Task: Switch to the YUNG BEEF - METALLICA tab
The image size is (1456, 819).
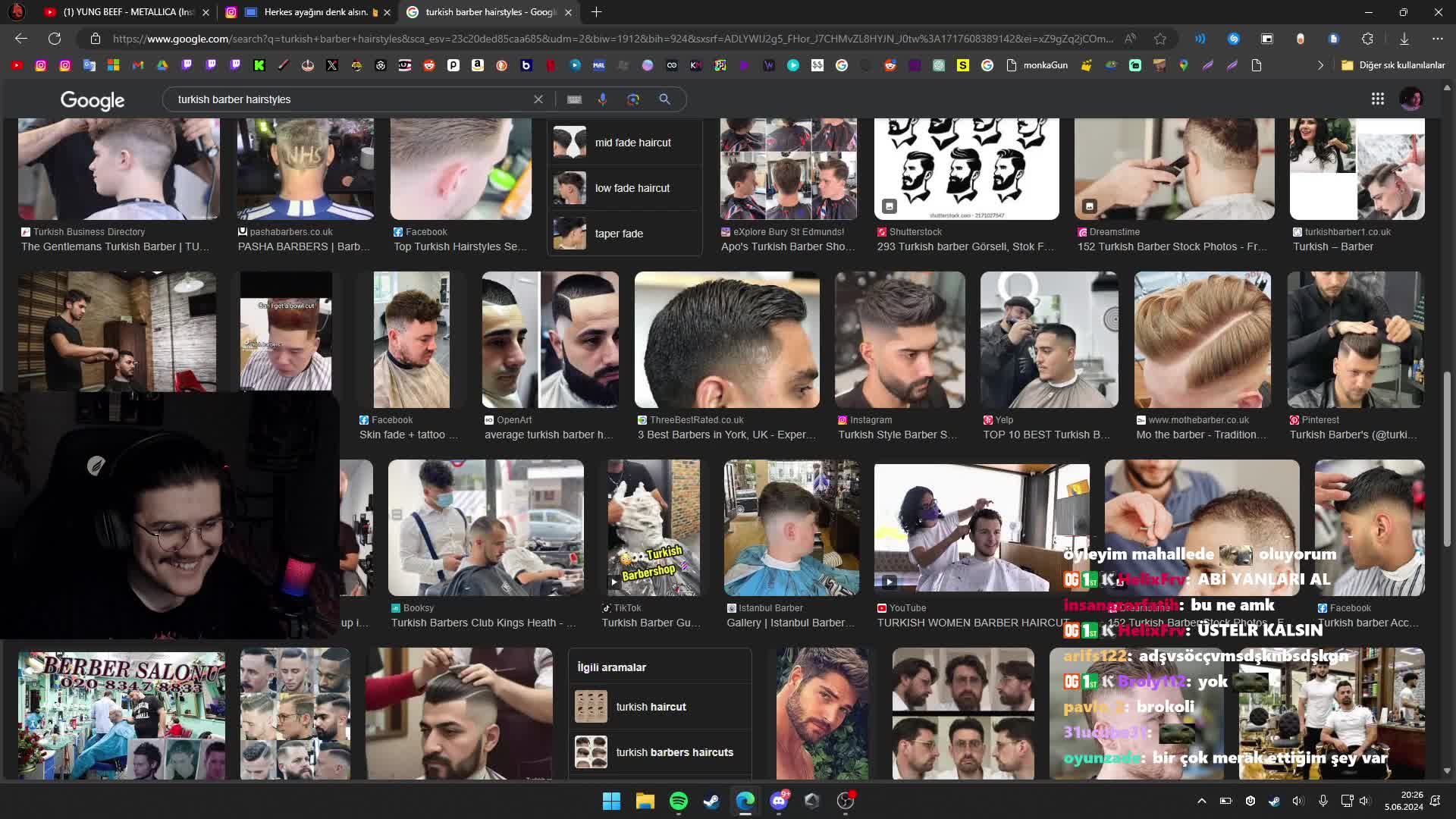Action: coord(121,12)
